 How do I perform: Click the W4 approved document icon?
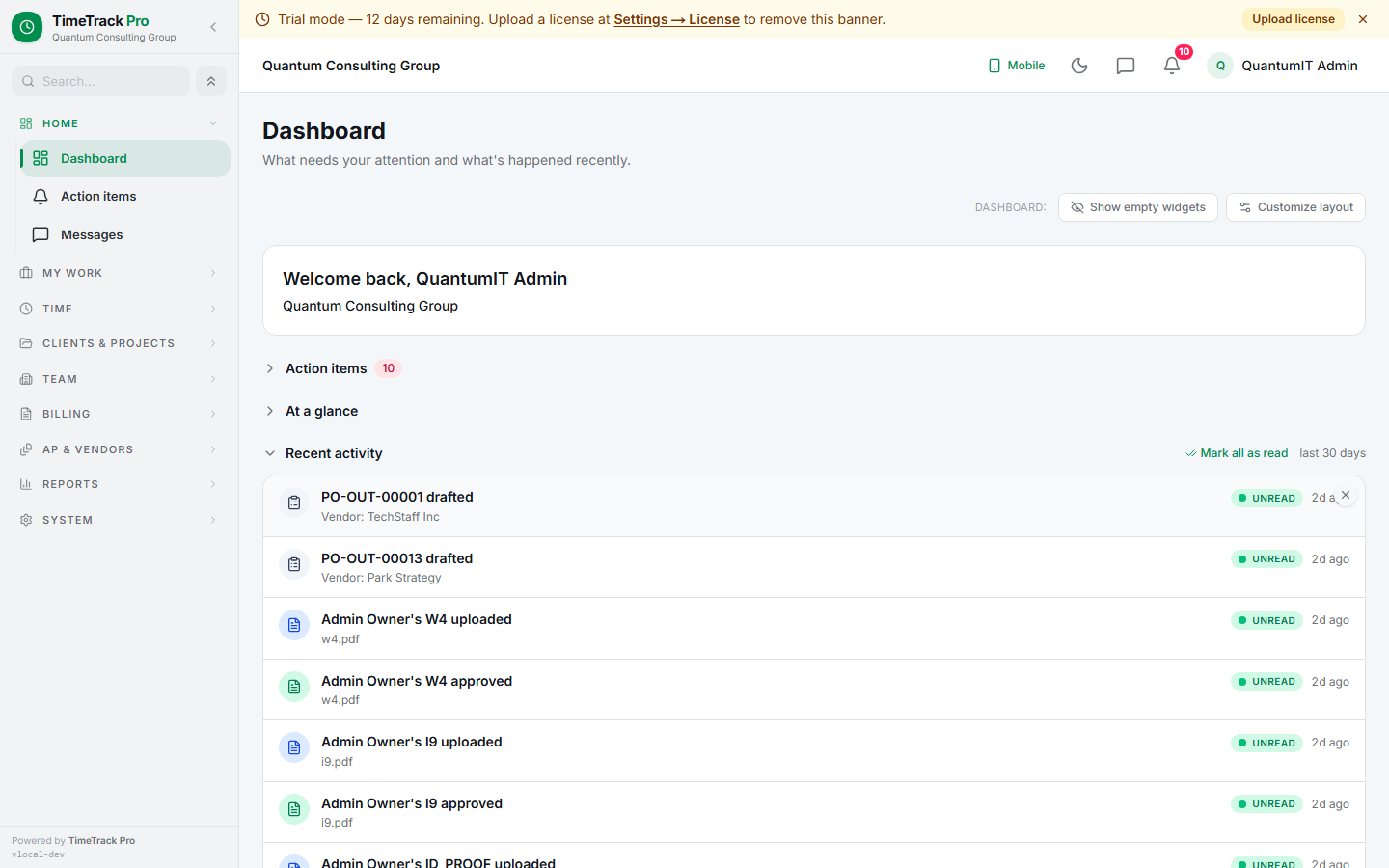coord(294,687)
